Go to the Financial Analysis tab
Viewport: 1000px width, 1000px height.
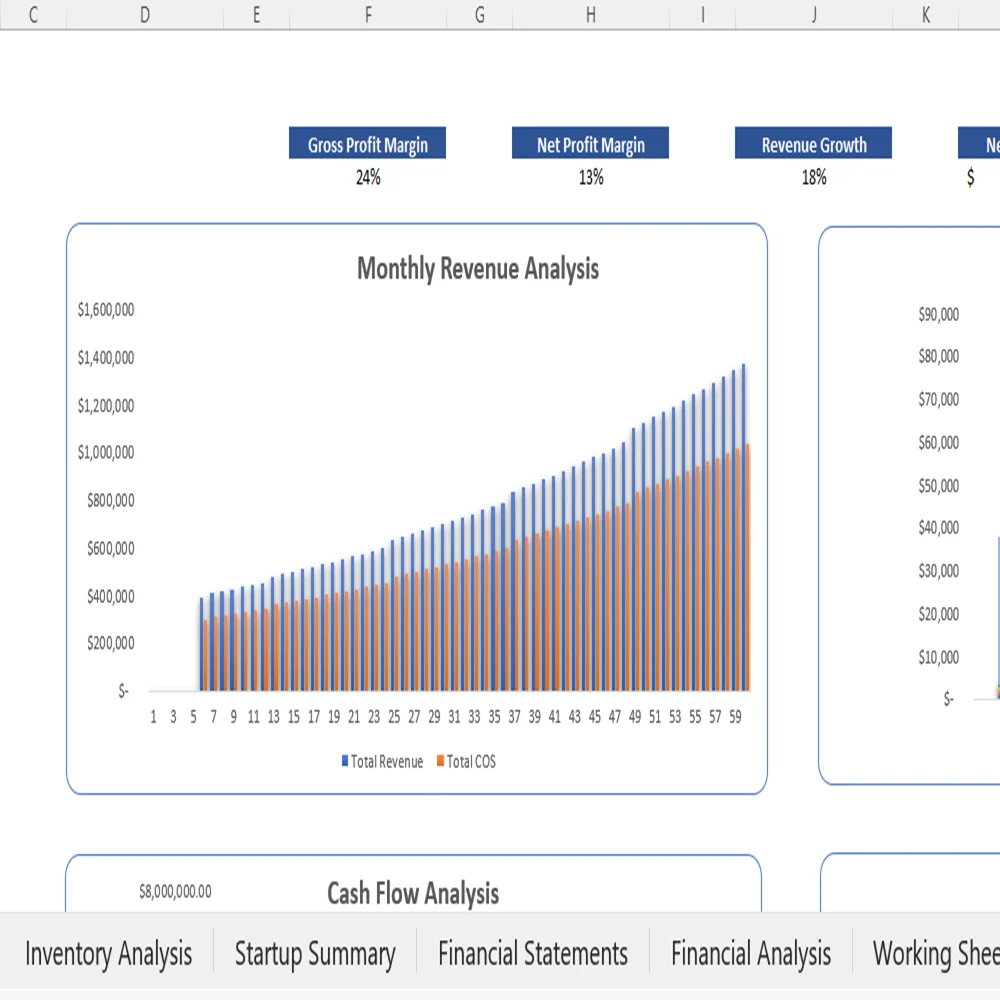click(x=751, y=953)
